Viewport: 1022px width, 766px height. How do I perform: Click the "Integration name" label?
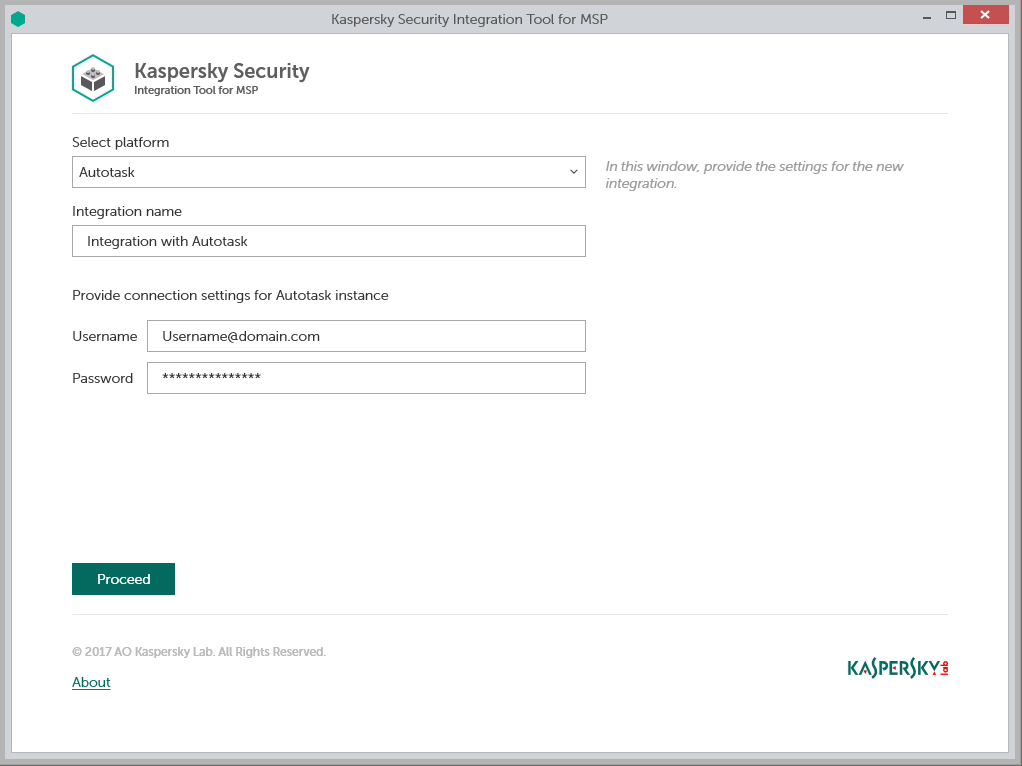[x=127, y=211]
